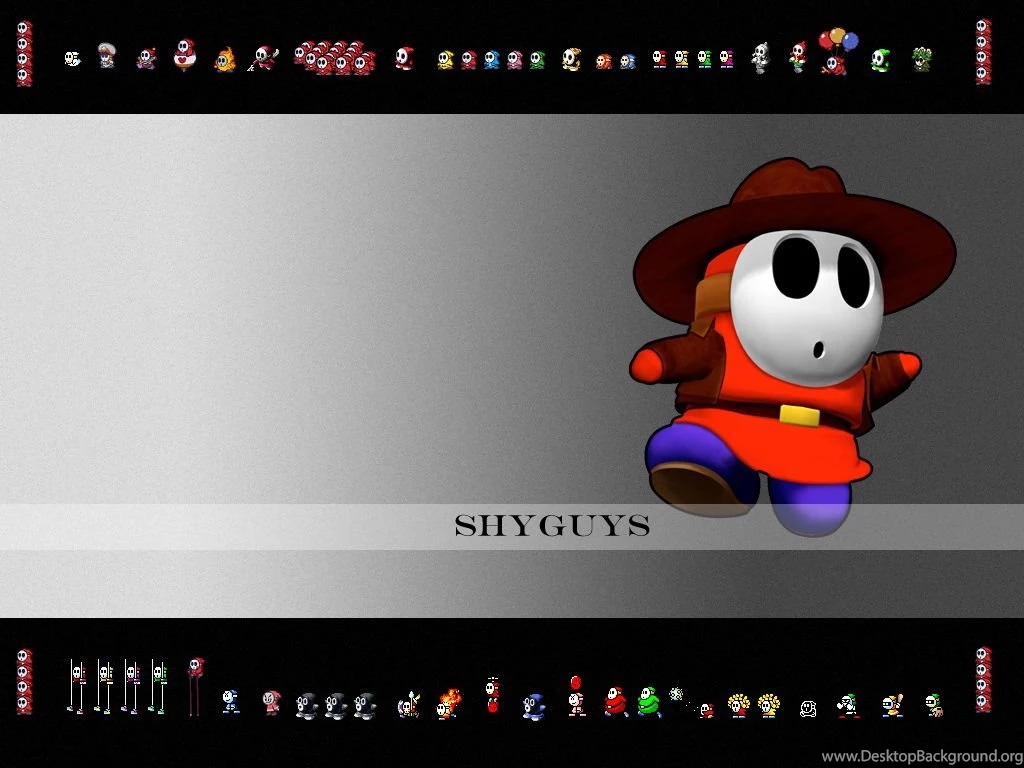
Task: Click the bush-camouflaged Shy Guy in top row
Action: click(921, 59)
